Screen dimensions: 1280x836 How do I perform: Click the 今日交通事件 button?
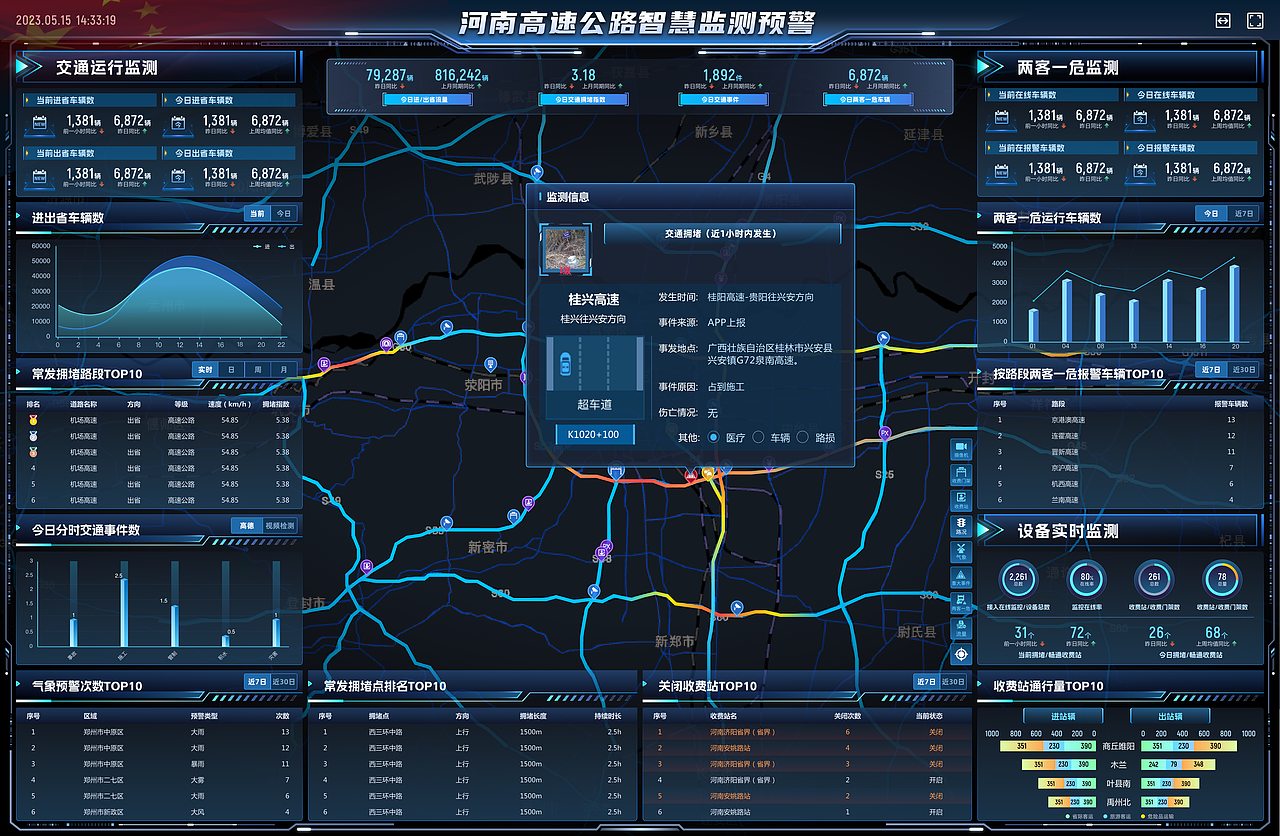point(721,100)
